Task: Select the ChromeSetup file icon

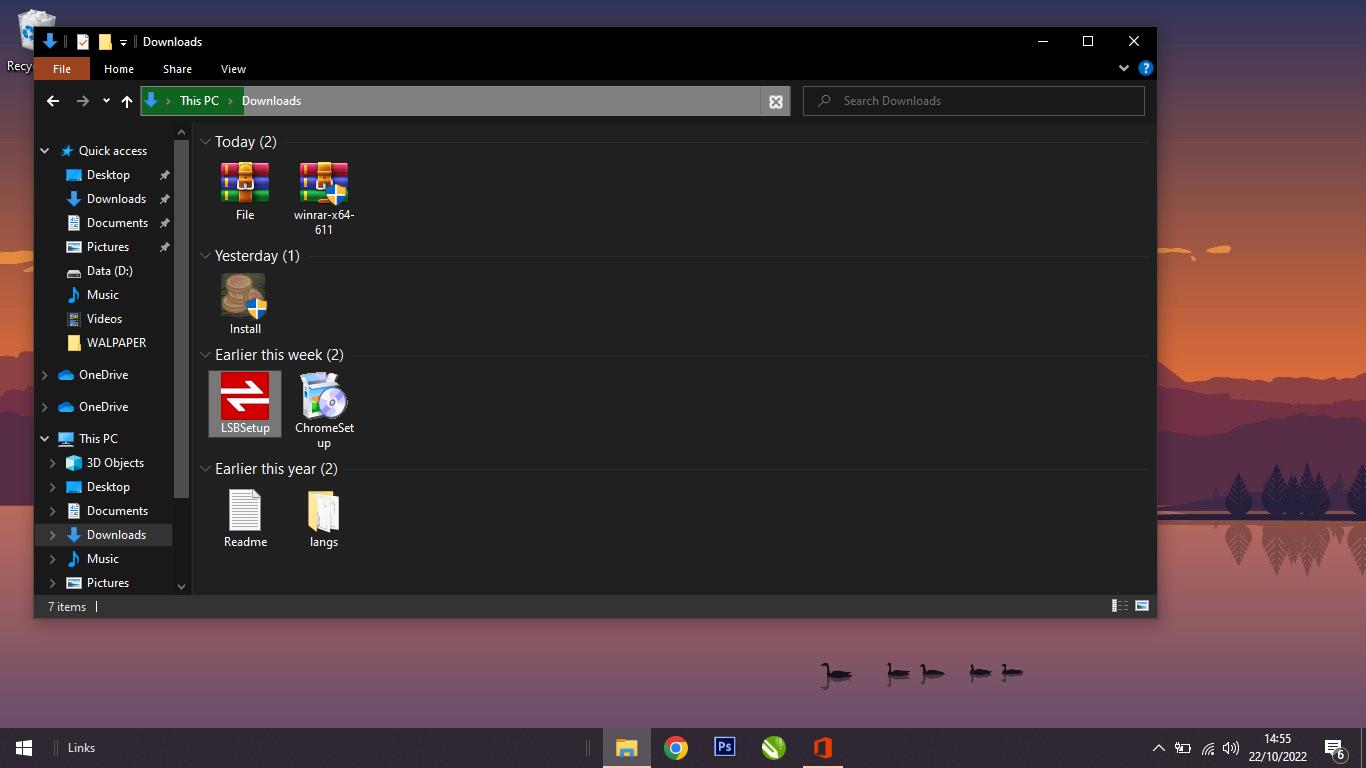Action: 324,396
